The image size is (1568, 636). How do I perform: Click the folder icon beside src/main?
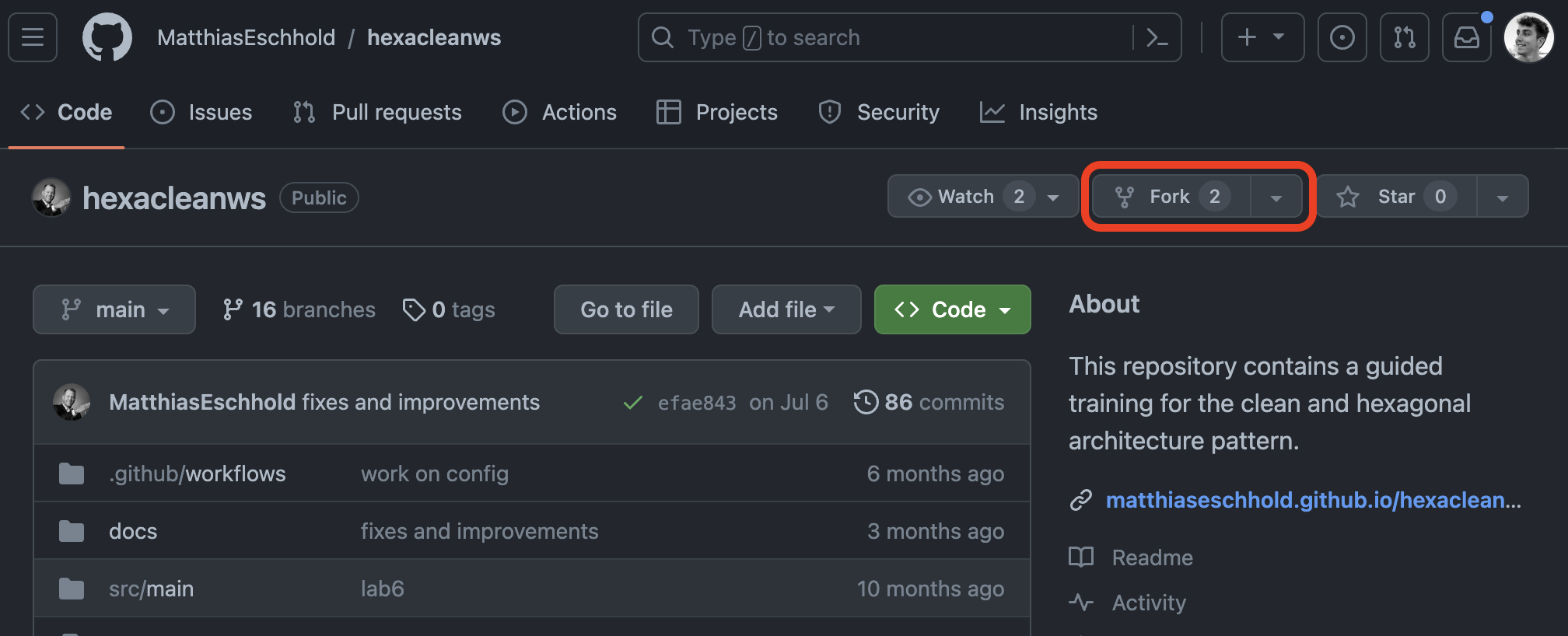pyautogui.click(x=72, y=589)
